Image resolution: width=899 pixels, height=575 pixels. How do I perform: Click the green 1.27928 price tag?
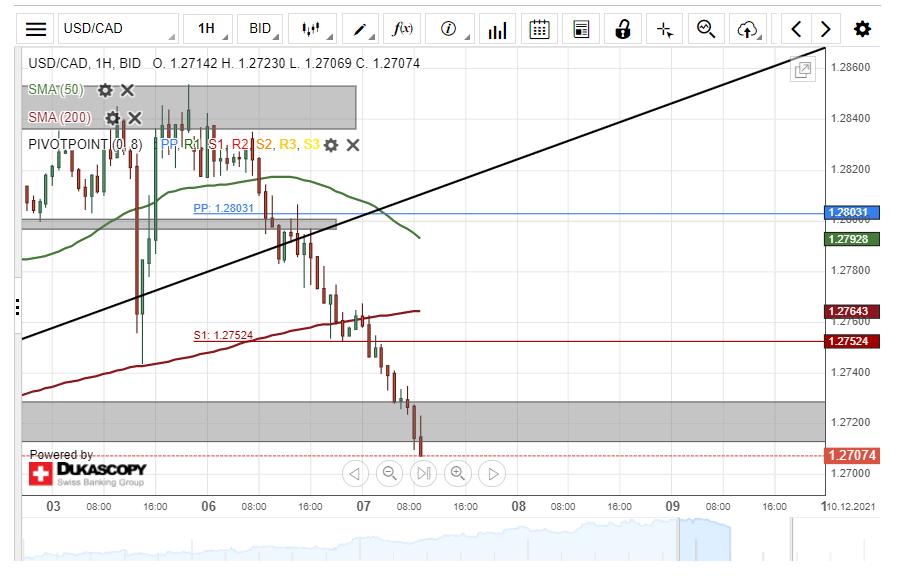[x=851, y=239]
